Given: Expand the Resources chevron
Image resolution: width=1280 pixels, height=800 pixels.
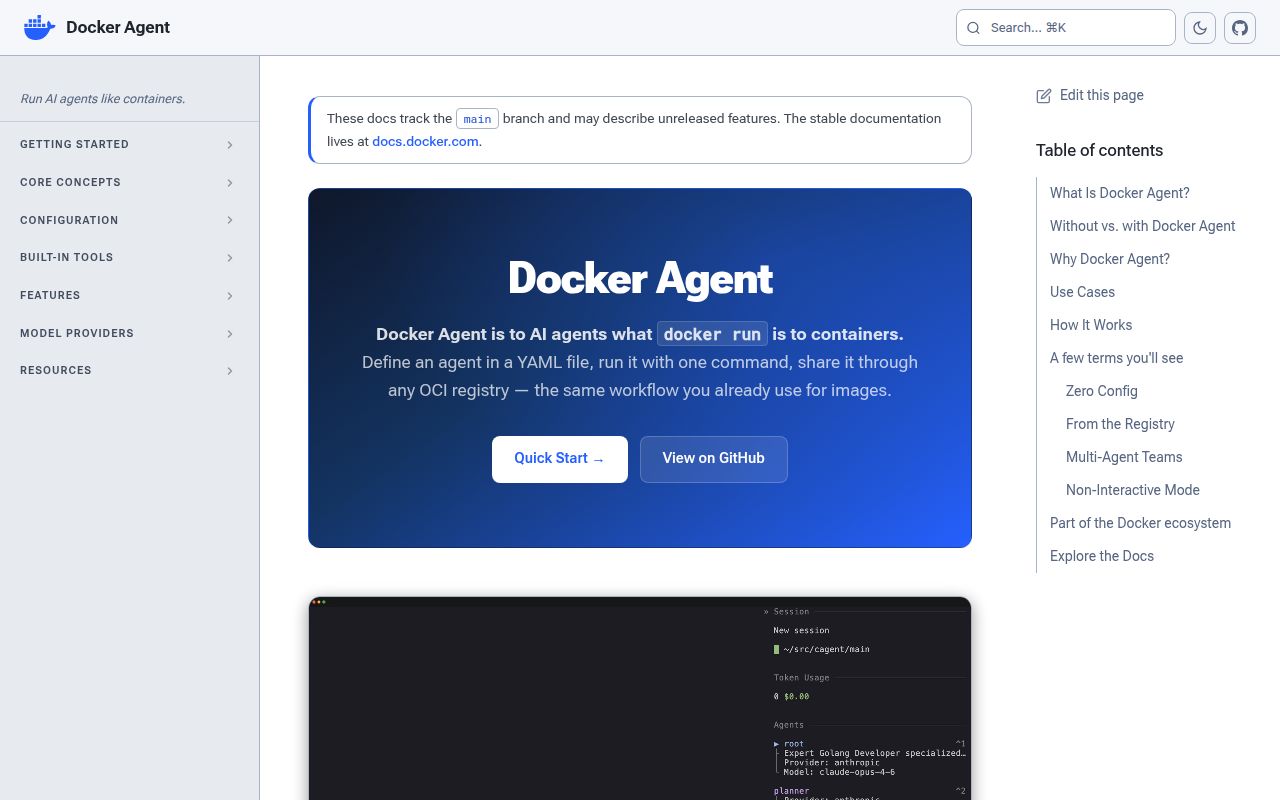Looking at the screenshot, I should coord(230,371).
